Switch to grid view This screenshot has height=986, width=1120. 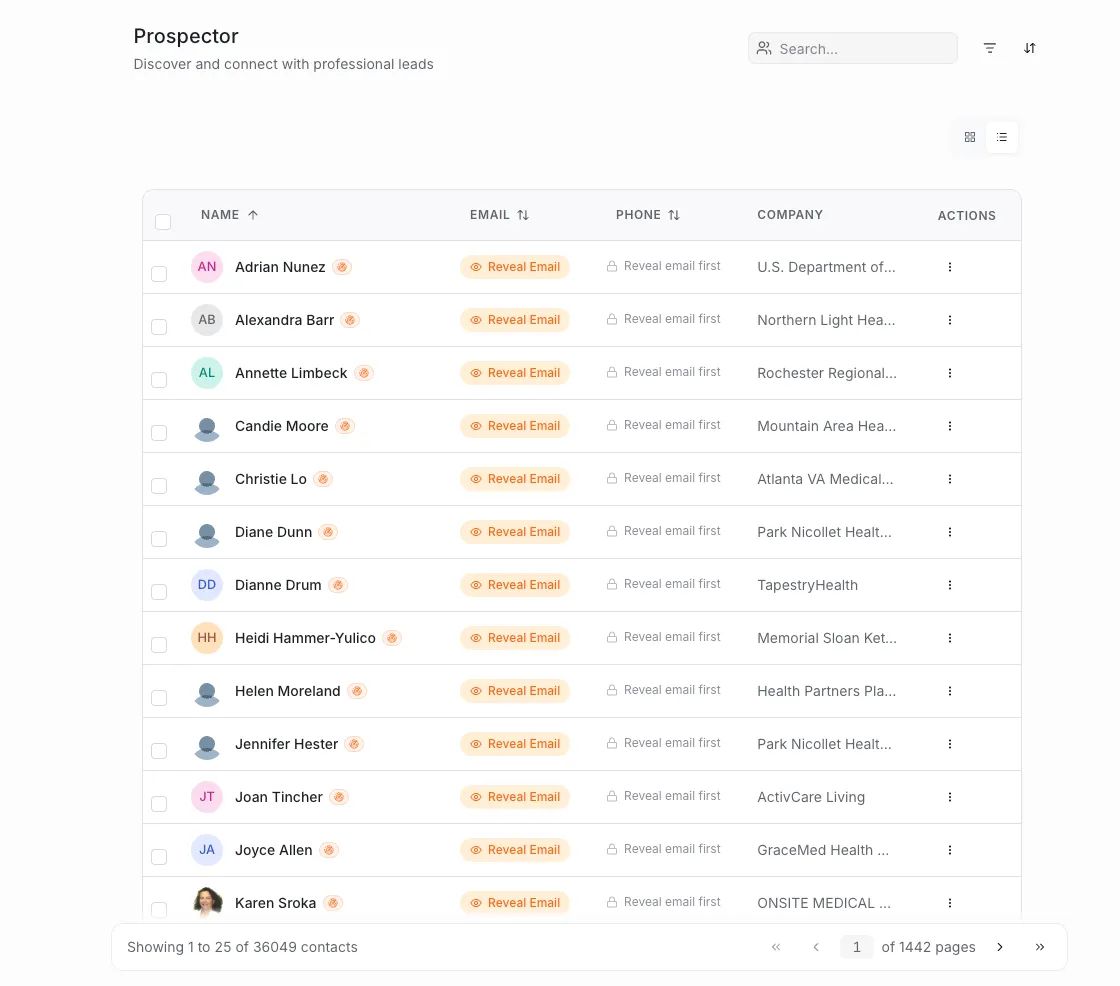tap(969, 137)
